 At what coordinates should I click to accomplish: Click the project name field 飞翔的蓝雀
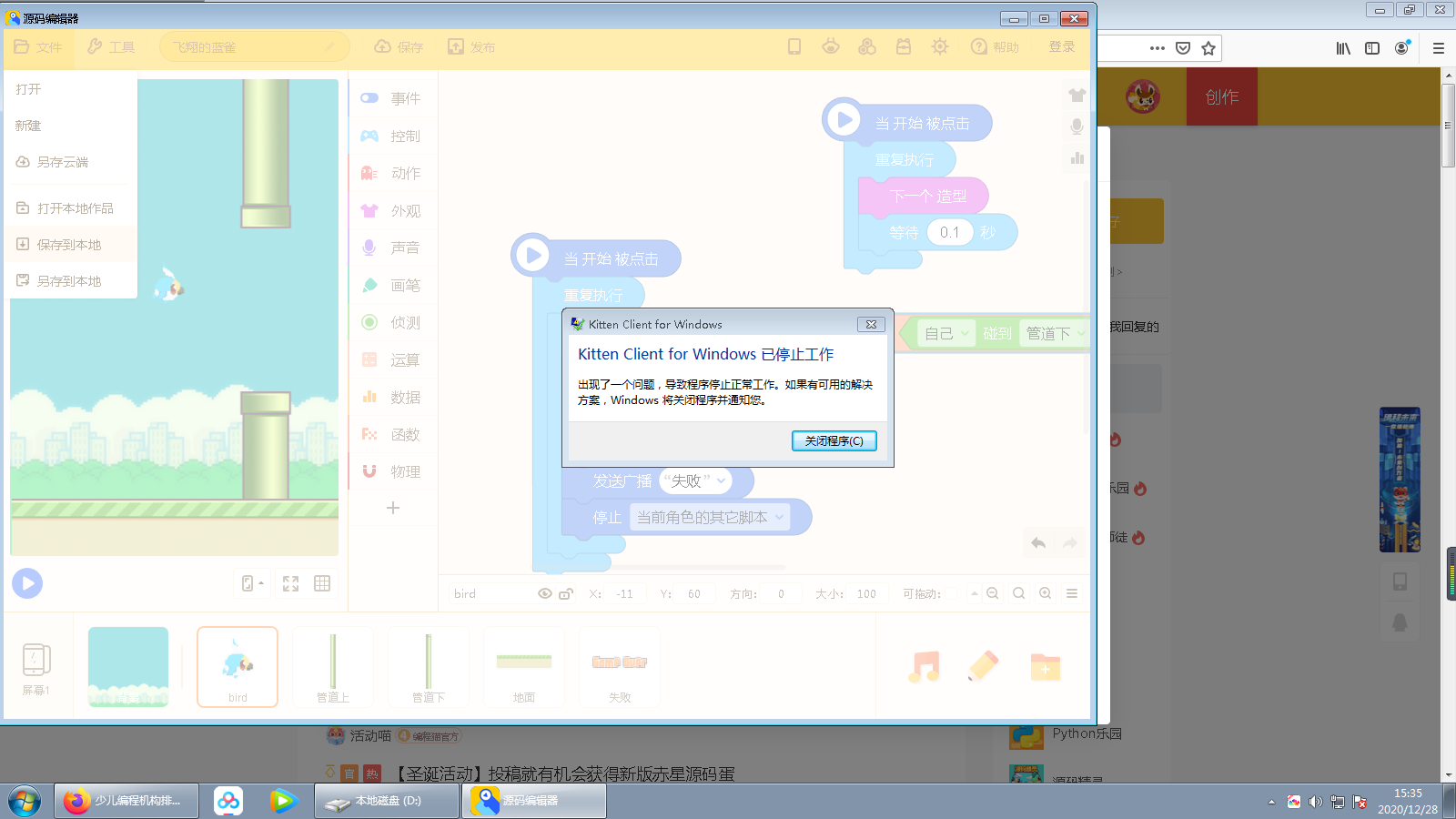pos(254,46)
